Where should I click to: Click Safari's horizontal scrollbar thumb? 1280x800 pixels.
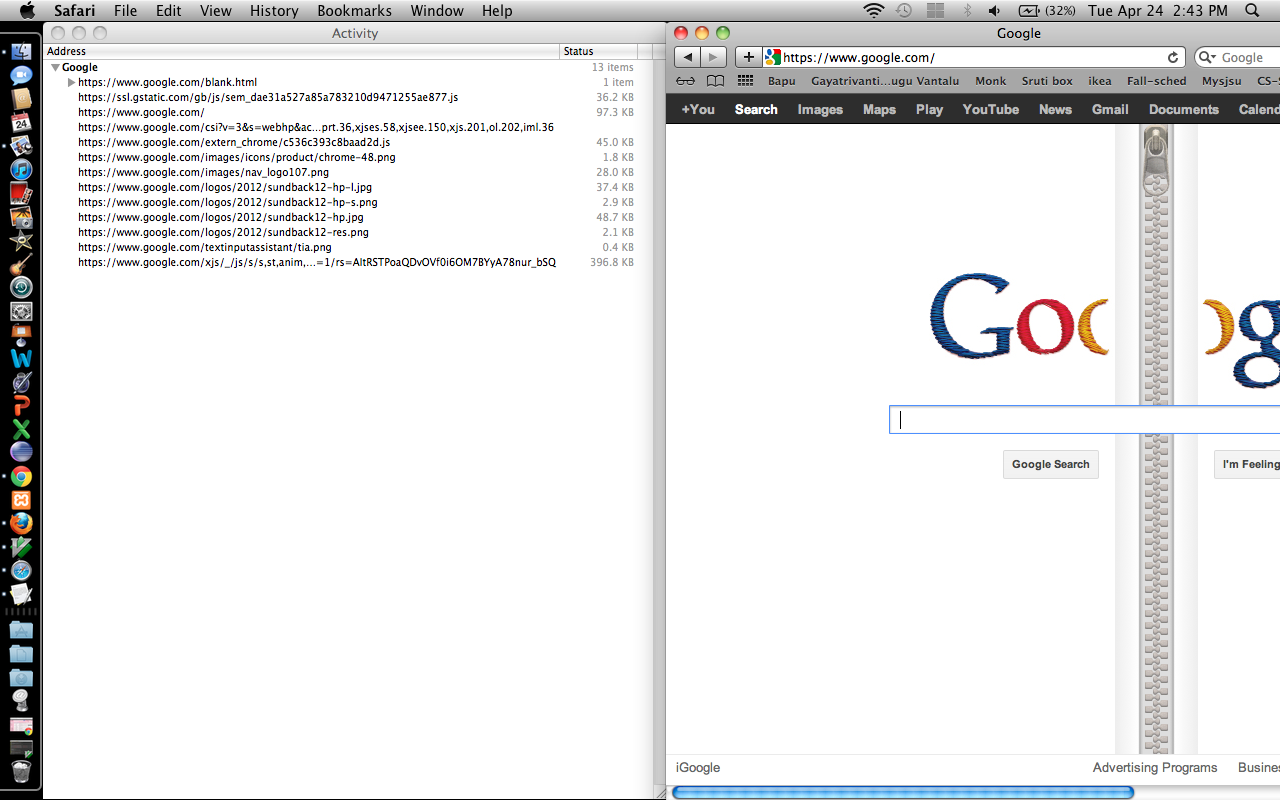pos(903,792)
